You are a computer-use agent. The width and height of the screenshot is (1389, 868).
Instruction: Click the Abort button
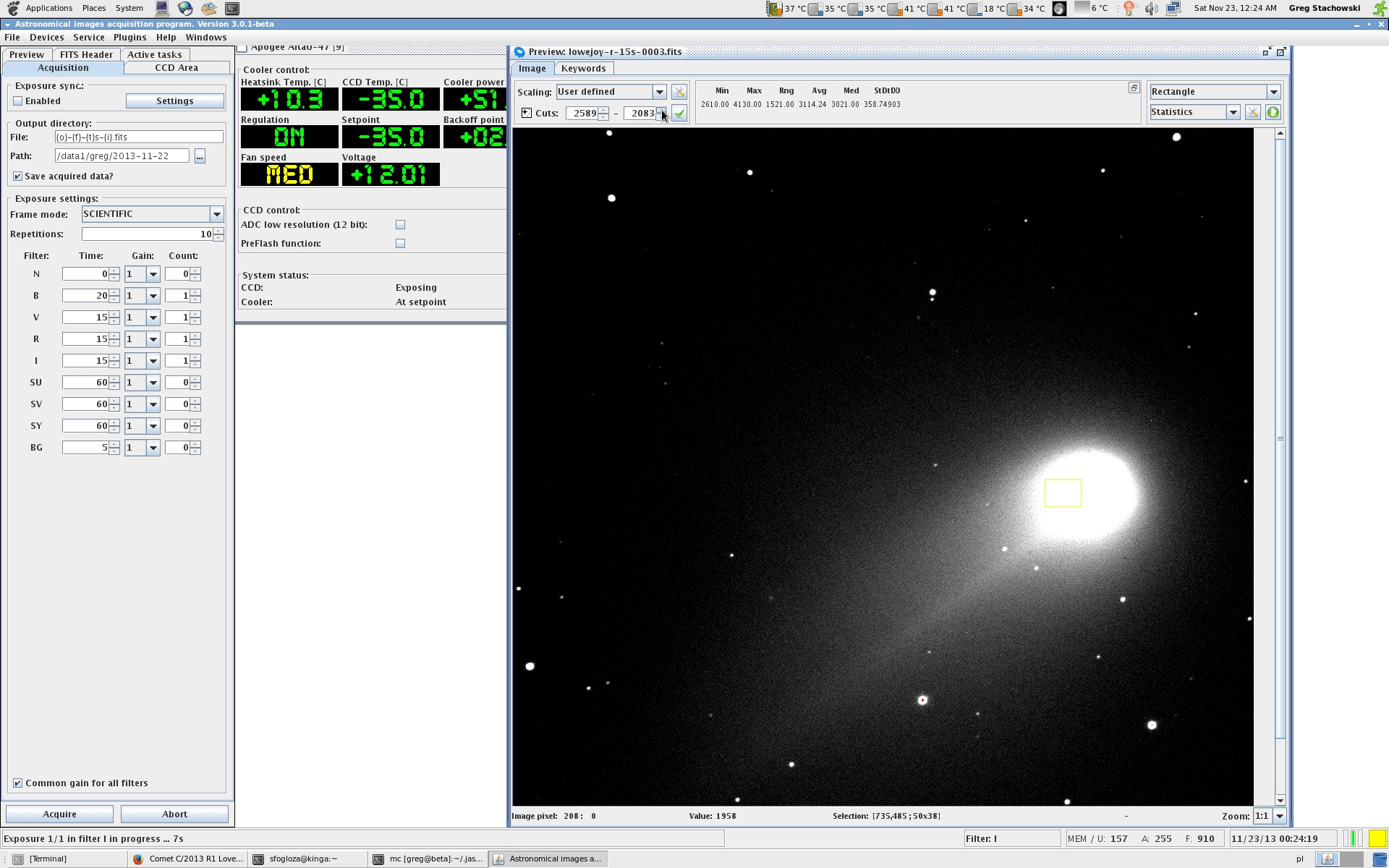pyautogui.click(x=174, y=814)
